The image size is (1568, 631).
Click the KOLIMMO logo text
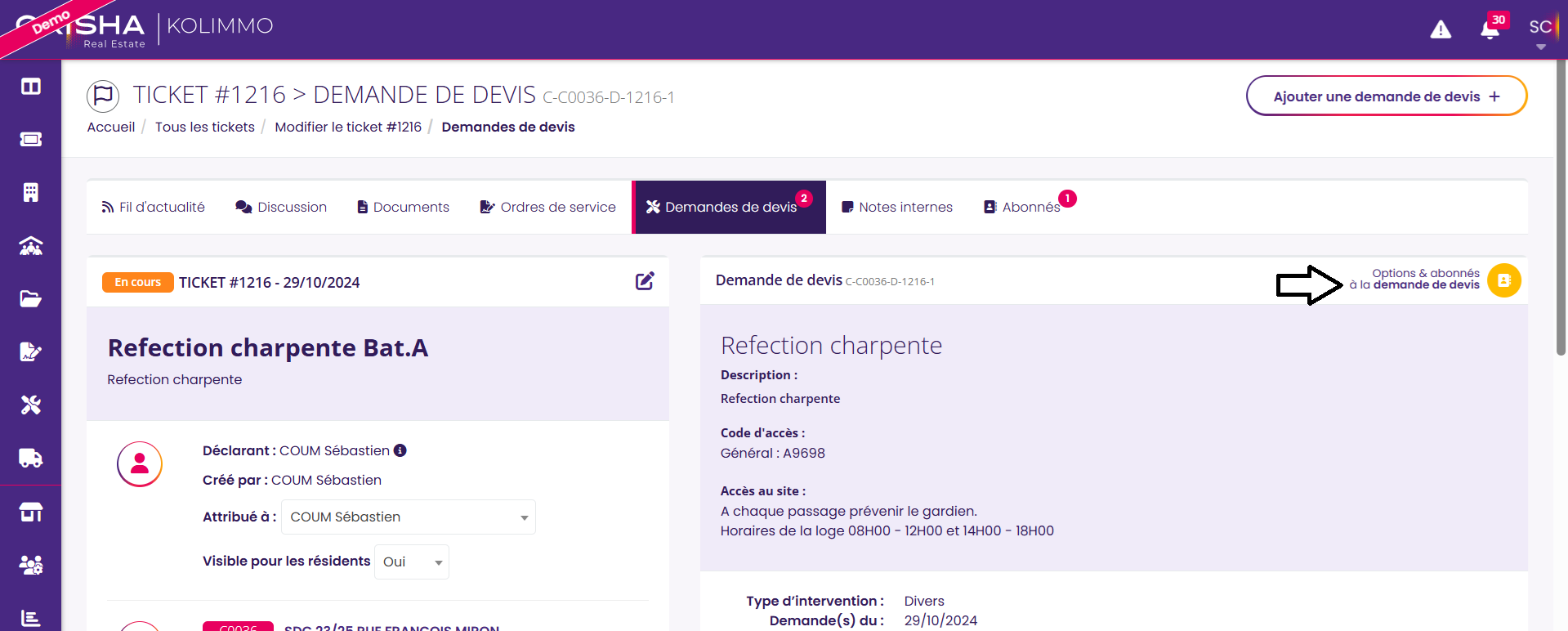click(221, 26)
